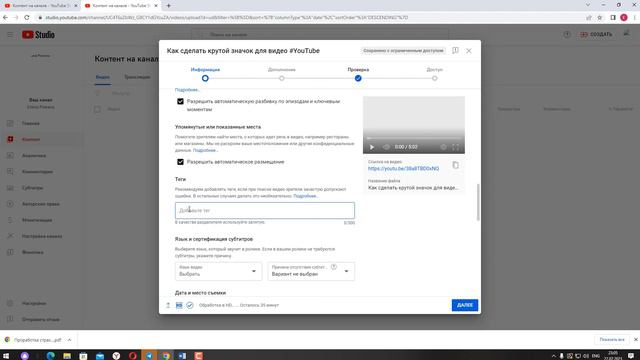Image resolution: width=640 pixels, height=360 pixels.
Task: Click the YouTube Studio logo
Action: coord(38,35)
